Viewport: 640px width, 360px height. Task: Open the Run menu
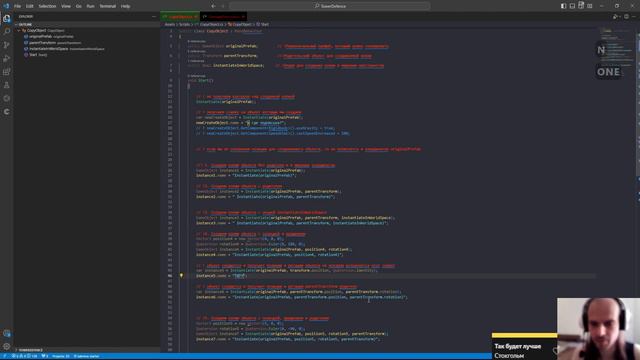(x=91, y=6)
